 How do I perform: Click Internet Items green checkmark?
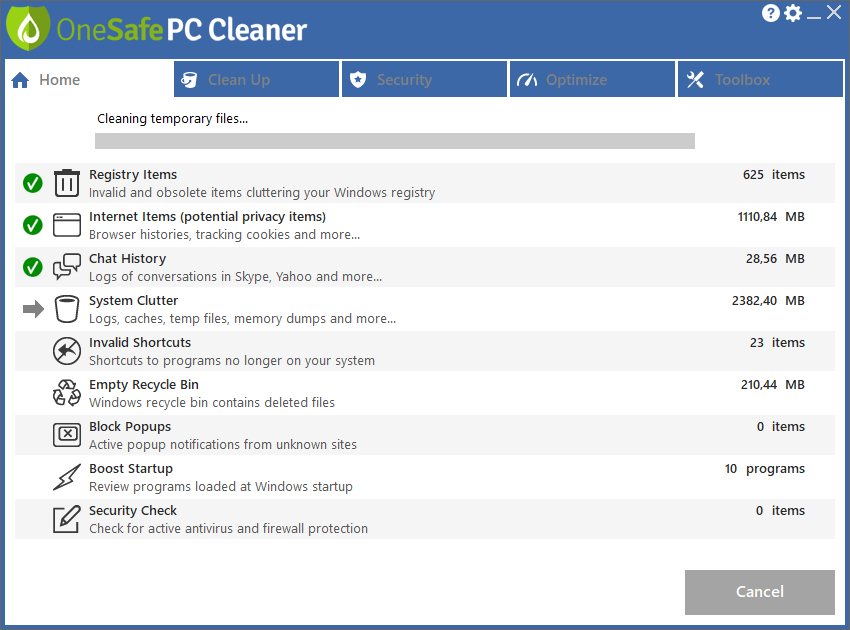33,225
